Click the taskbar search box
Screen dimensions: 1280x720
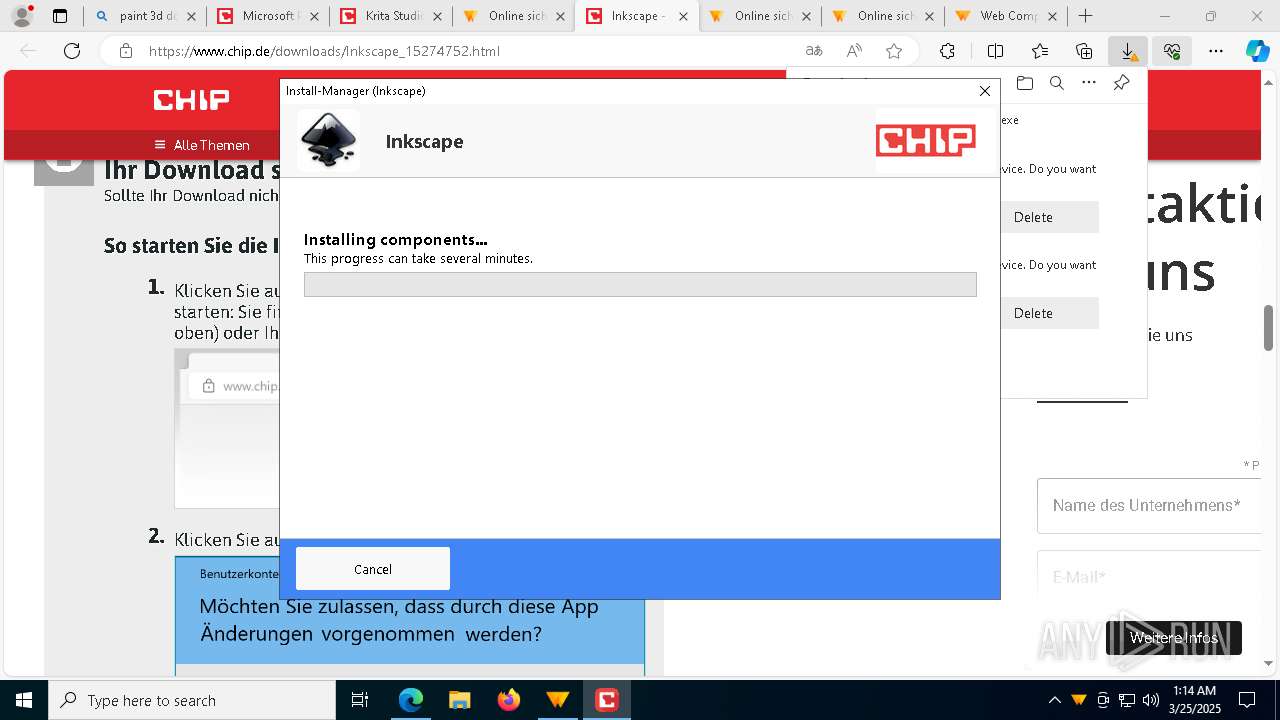[x=192, y=700]
